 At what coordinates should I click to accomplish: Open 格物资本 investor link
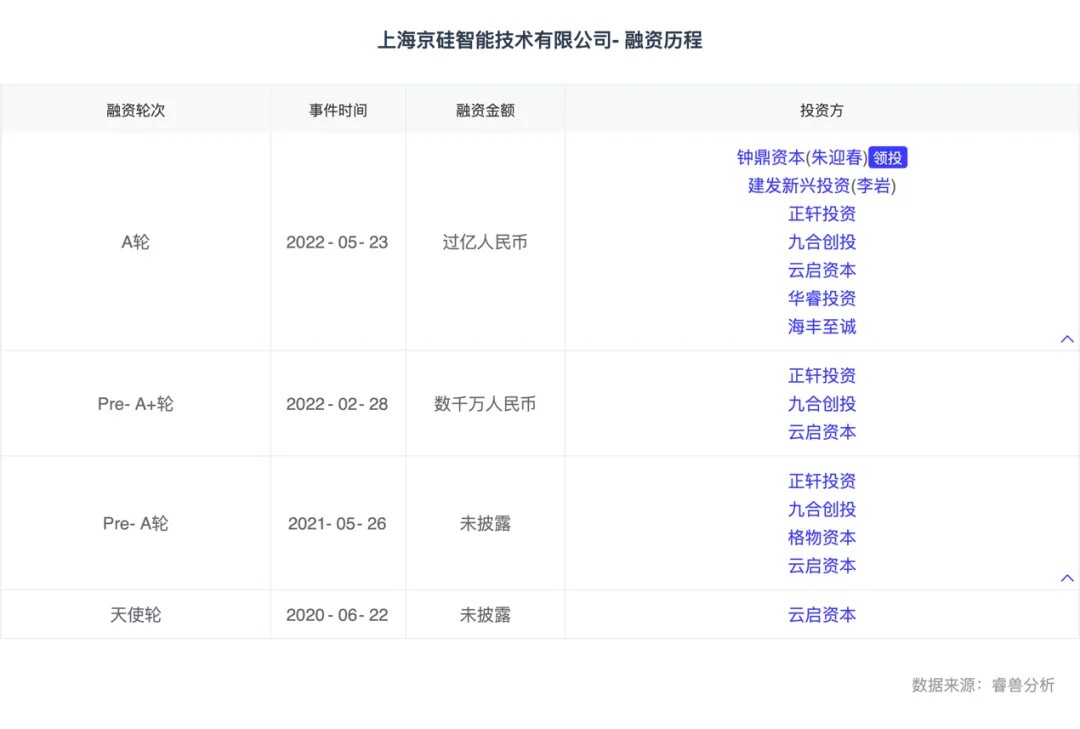tap(822, 538)
